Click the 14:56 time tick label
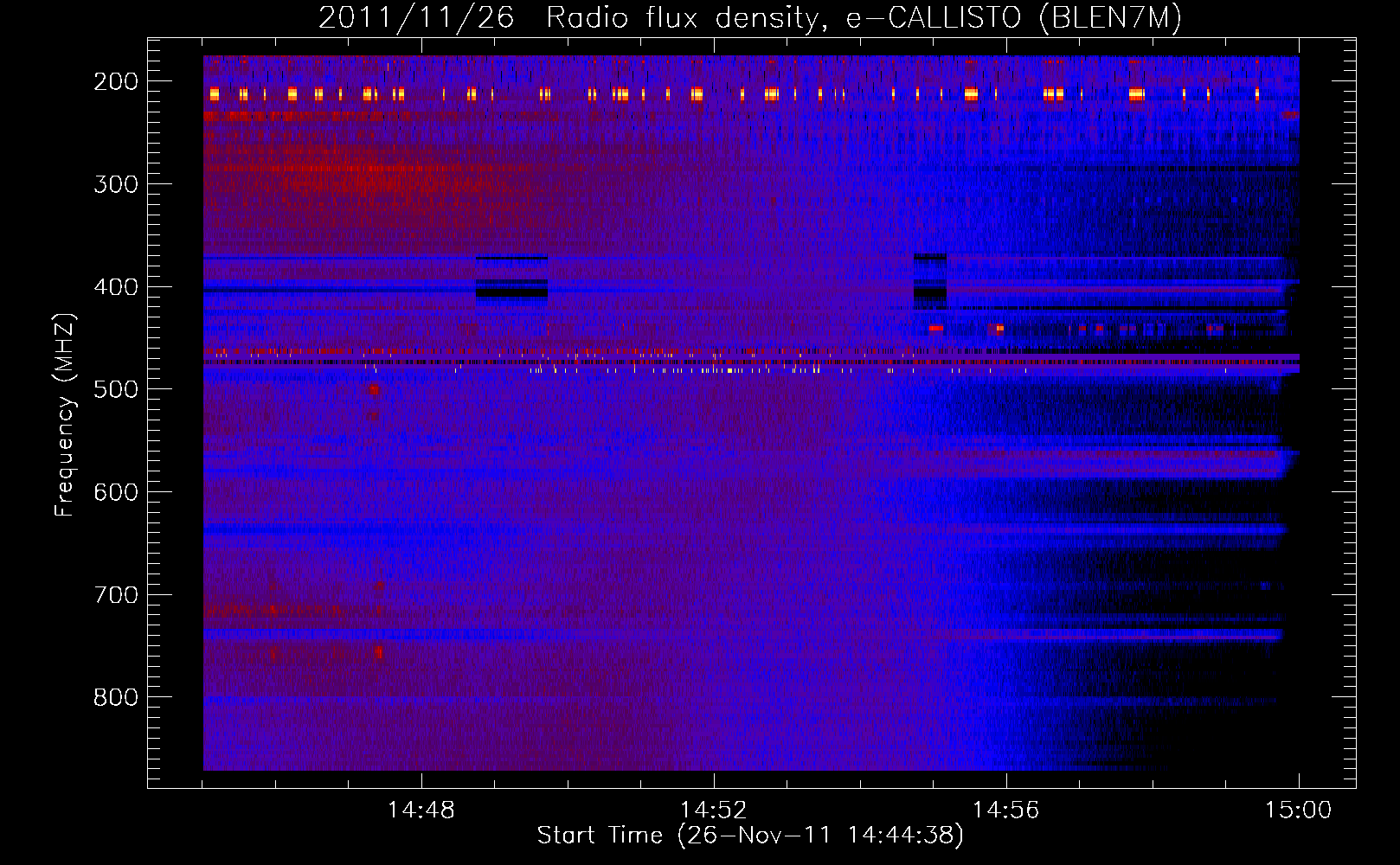This screenshot has width=1400, height=865. tap(1005, 811)
